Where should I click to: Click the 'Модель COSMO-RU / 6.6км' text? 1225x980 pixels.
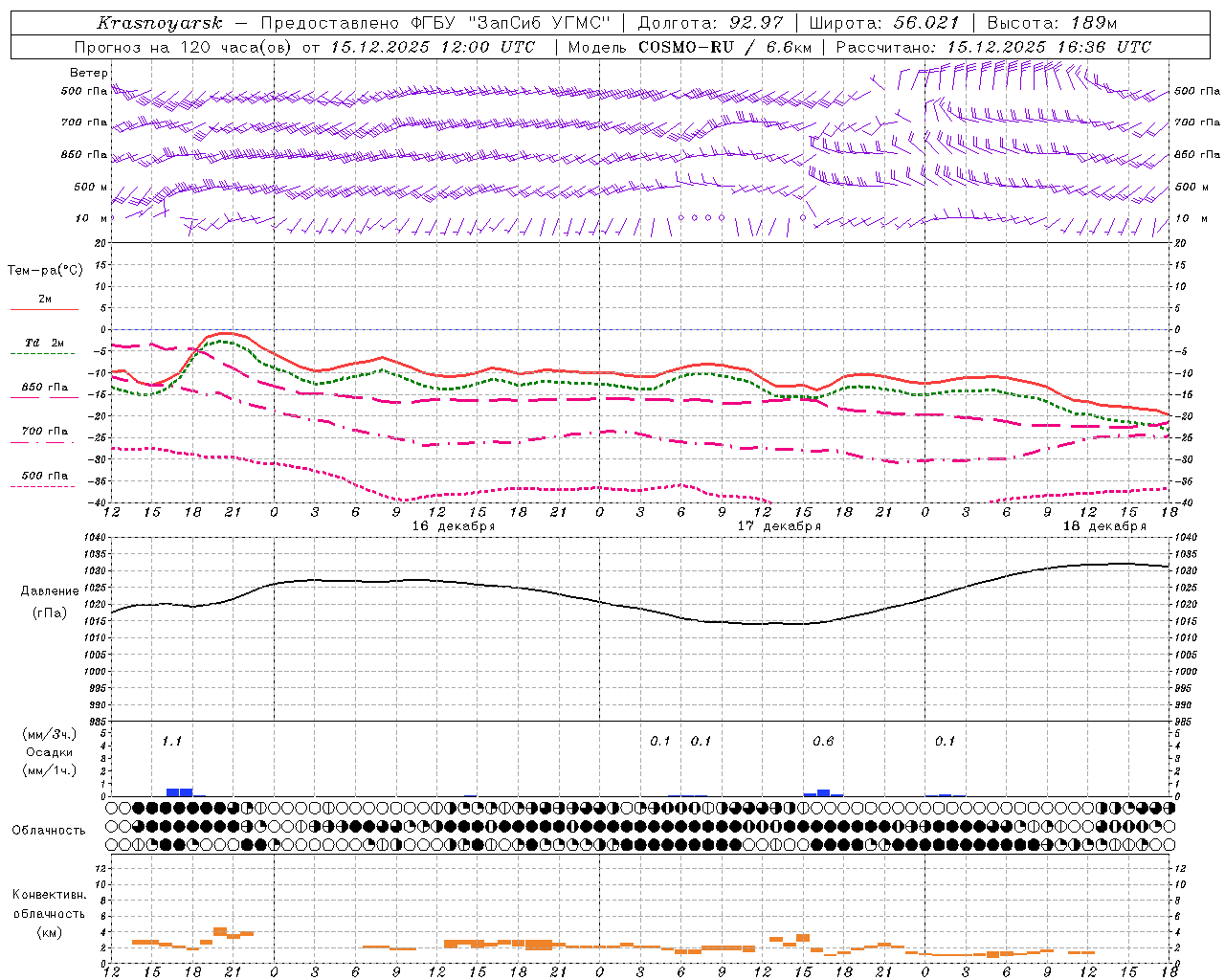tap(689, 47)
